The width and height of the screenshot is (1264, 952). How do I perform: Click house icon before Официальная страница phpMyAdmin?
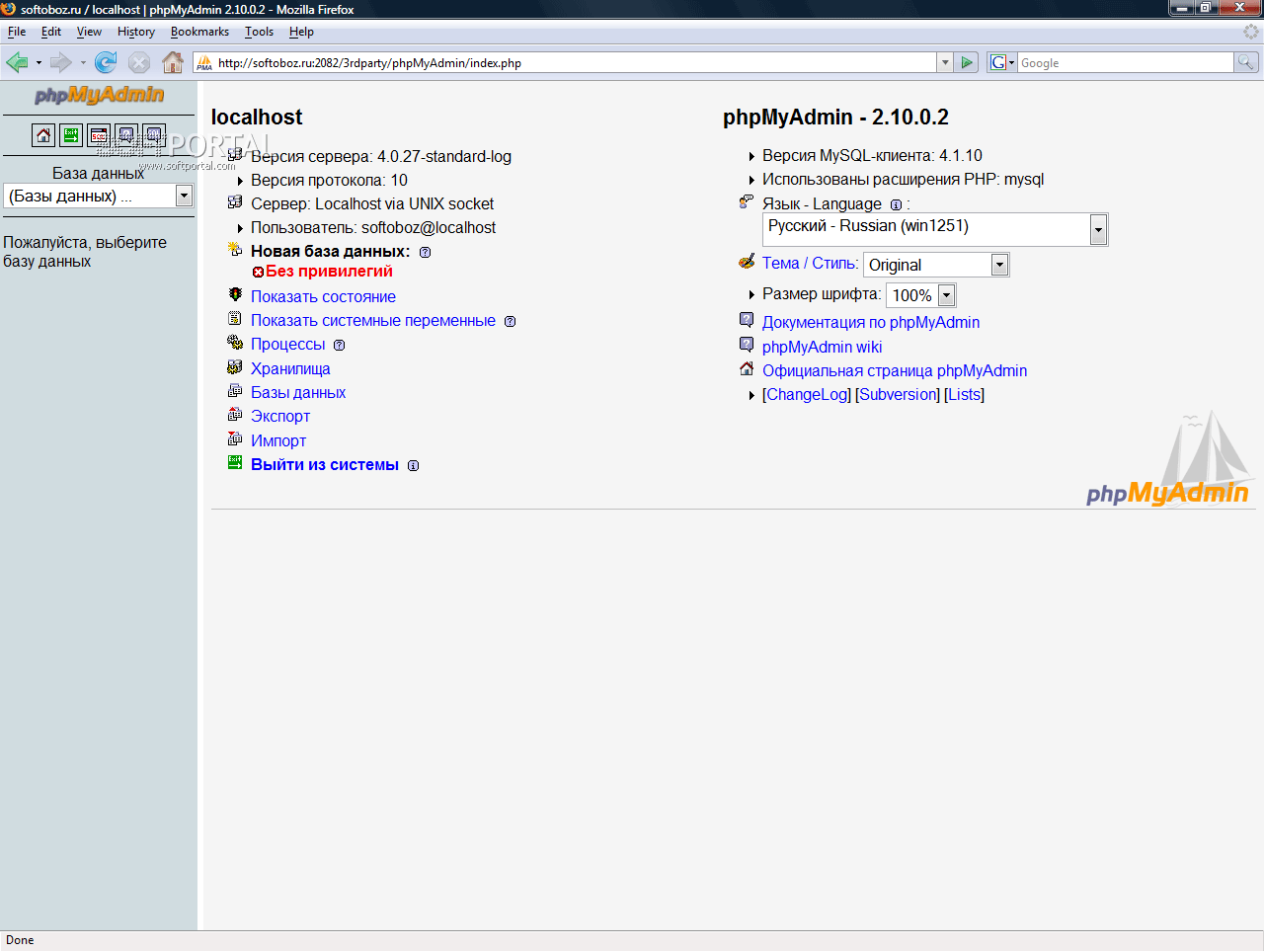point(747,368)
